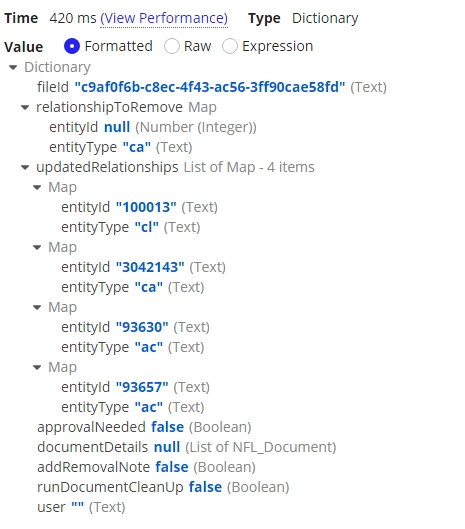Click the runDocumentCleanUp false value
Viewport: 465px width, 529px height.
click(x=205, y=487)
